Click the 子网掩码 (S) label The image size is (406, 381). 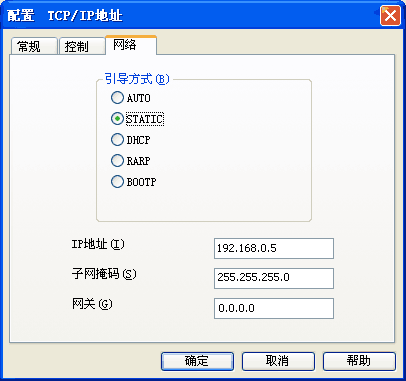(x=104, y=274)
